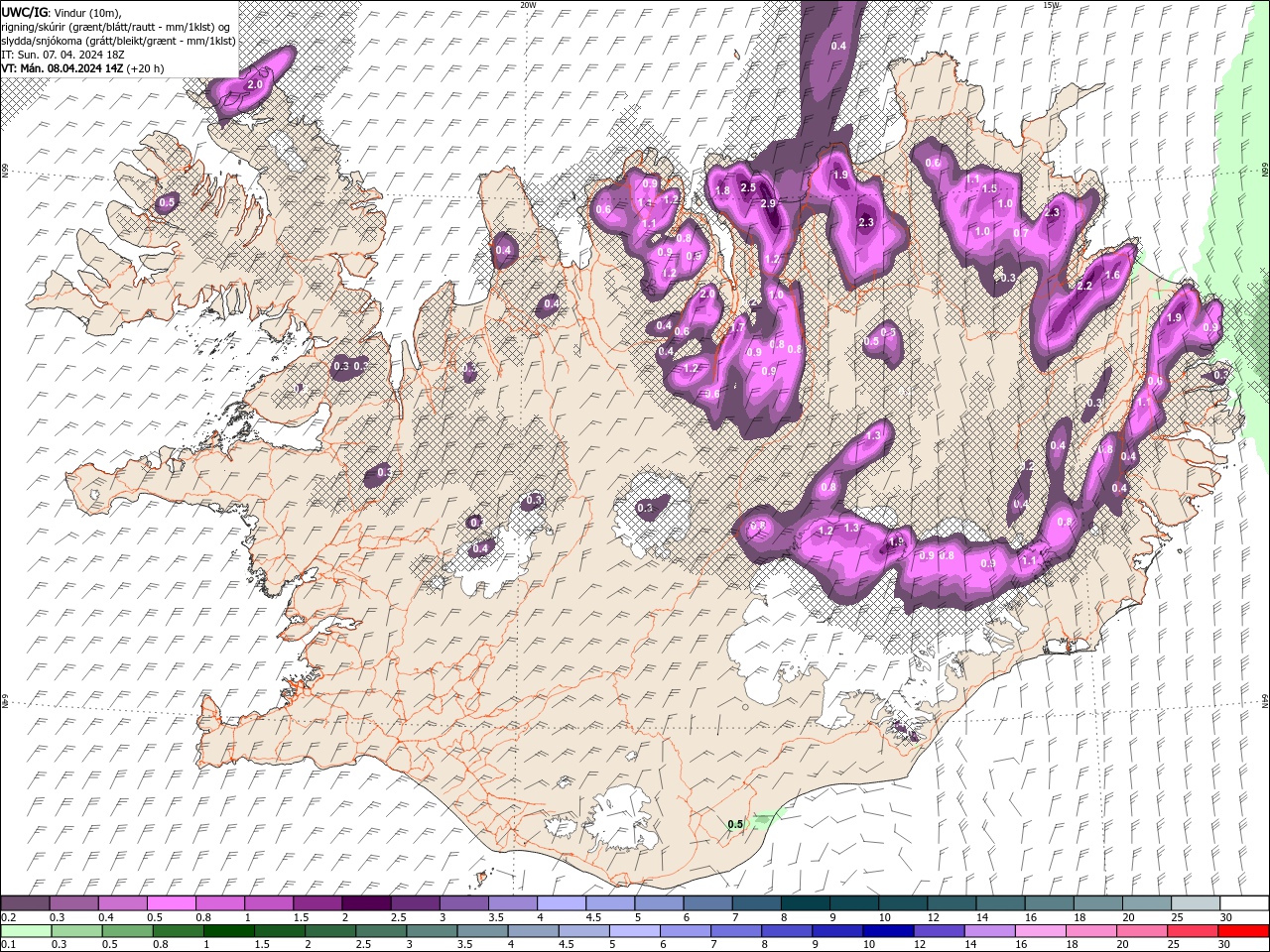Click the green '0.5' rain value on south coast
The image size is (1270, 952).
[735, 824]
